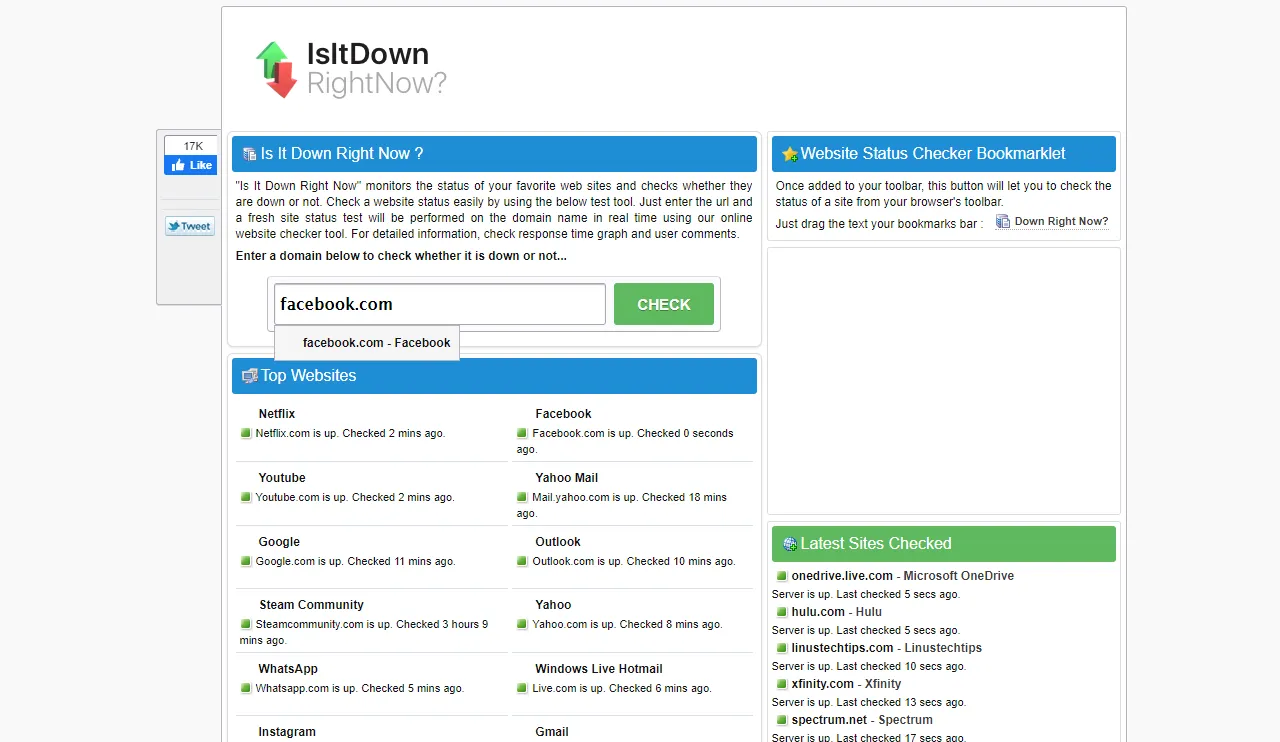This screenshot has width=1280, height=742.
Task: Click the green status icon beside Live.com
Action: pyautogui.click(x=522, y=688)
